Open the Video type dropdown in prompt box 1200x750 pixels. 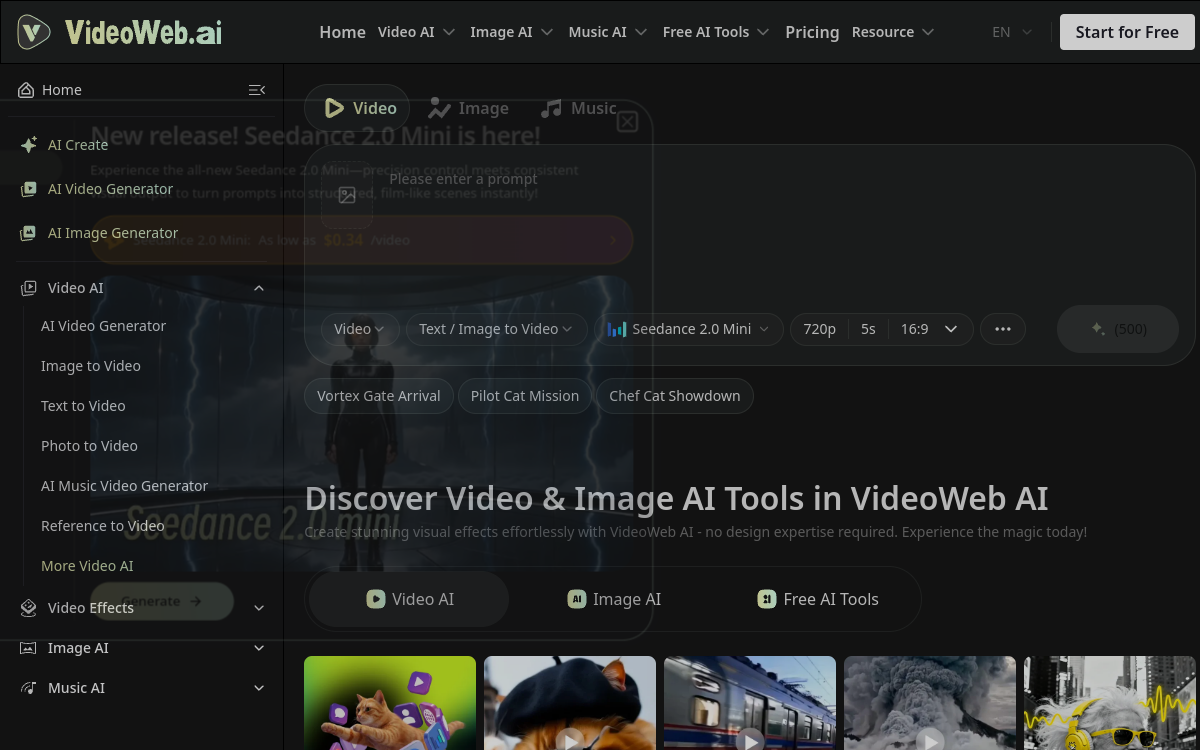[x=360, y=329]
